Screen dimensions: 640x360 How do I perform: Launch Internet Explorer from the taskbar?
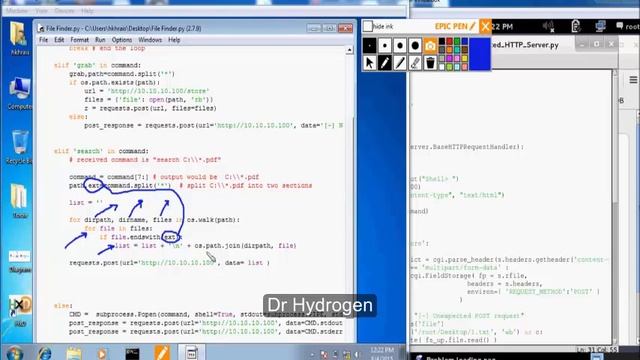coord(44,353)
